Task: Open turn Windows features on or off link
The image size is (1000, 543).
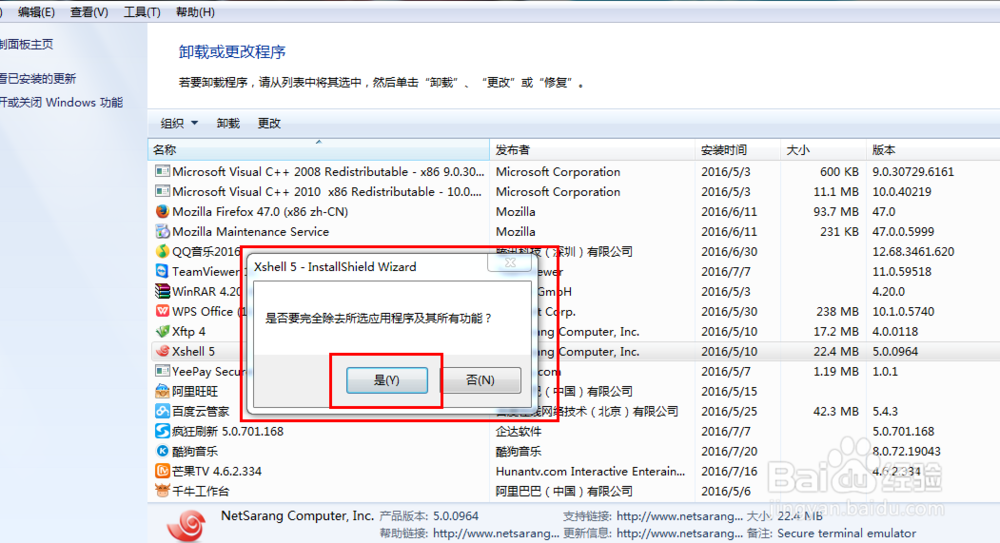Action: point(61,102)
